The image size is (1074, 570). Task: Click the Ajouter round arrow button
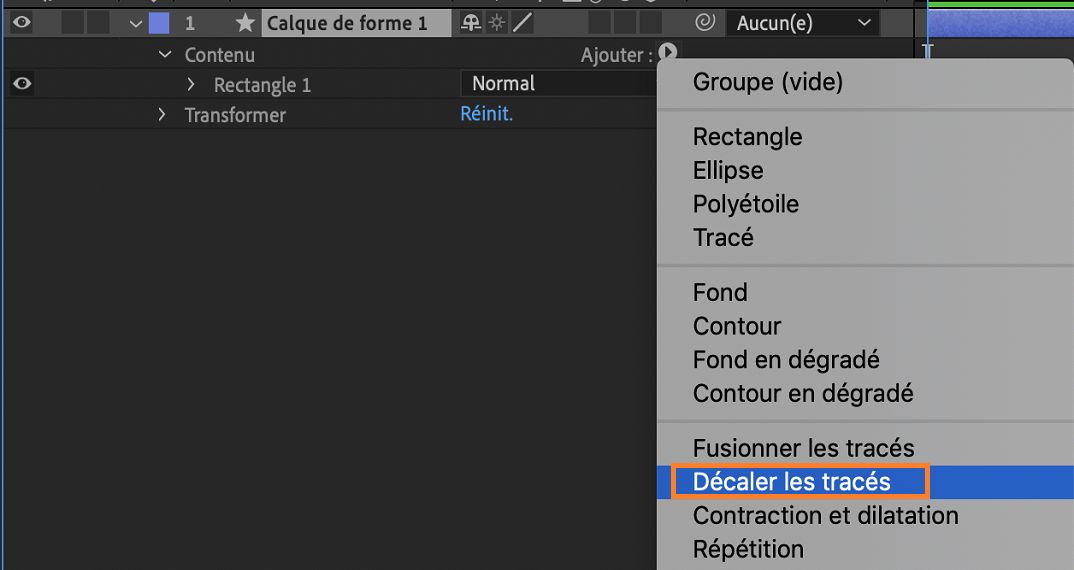tap(668, 54)
